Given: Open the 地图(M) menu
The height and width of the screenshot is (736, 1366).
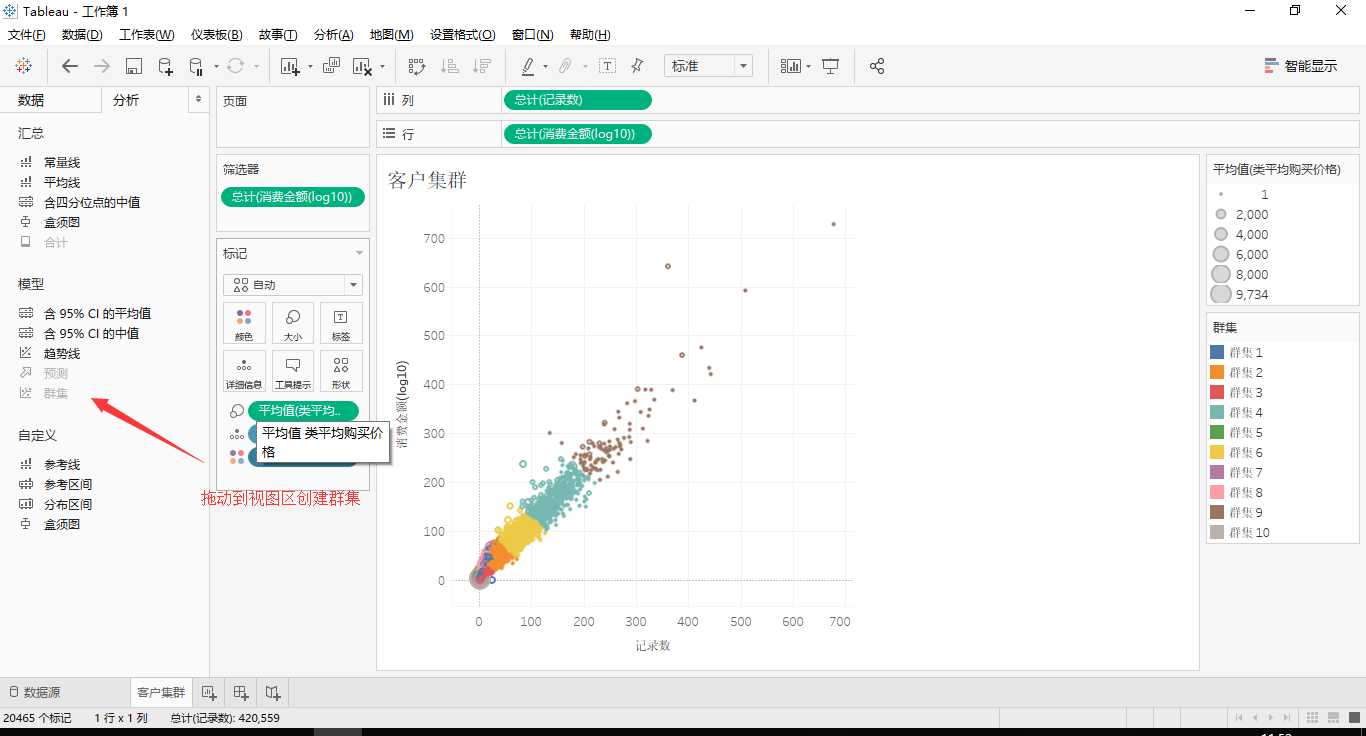Looking at the screenshot, I should pyautogui.click(x=391, y=34).
